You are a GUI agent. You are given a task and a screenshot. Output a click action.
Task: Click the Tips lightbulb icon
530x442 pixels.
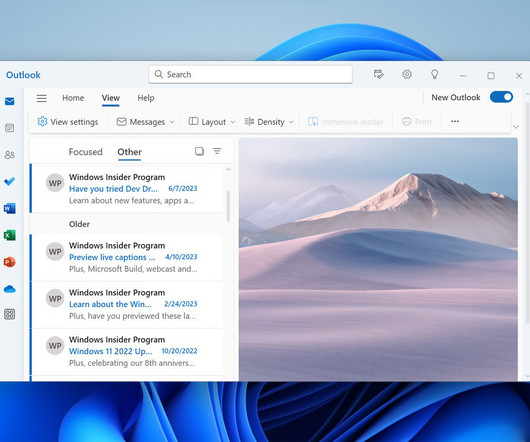(435, 74)
